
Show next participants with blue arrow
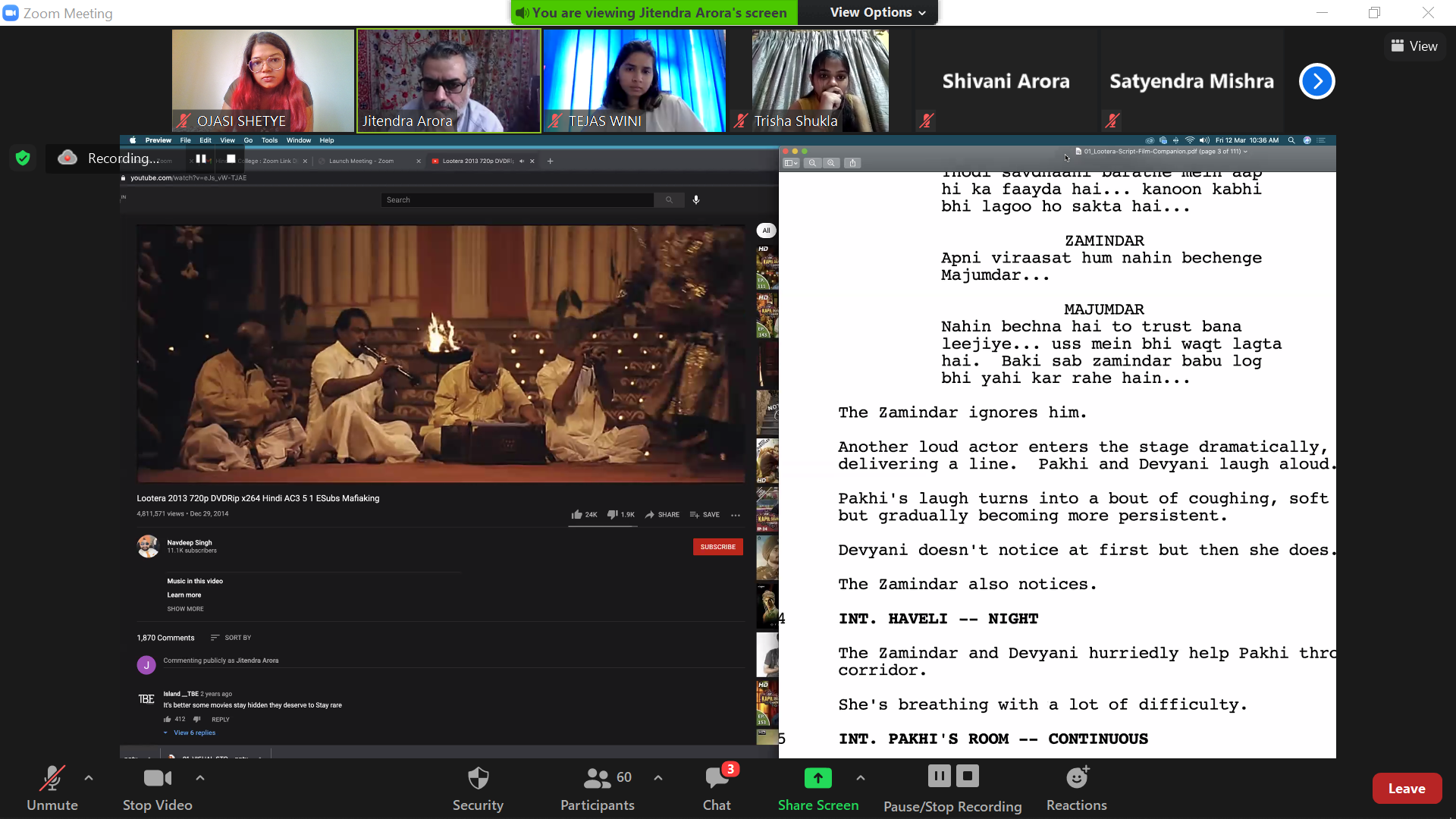(1316, 81)
